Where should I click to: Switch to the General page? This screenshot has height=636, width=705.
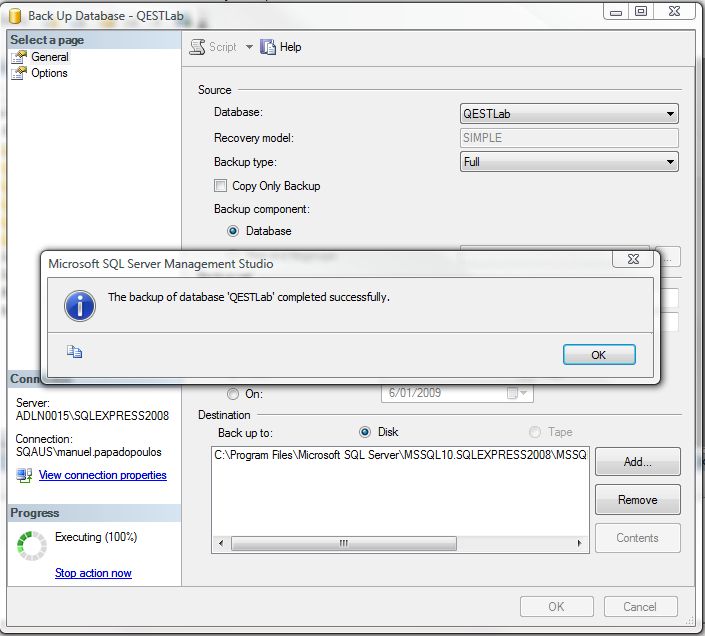(49, 57)
